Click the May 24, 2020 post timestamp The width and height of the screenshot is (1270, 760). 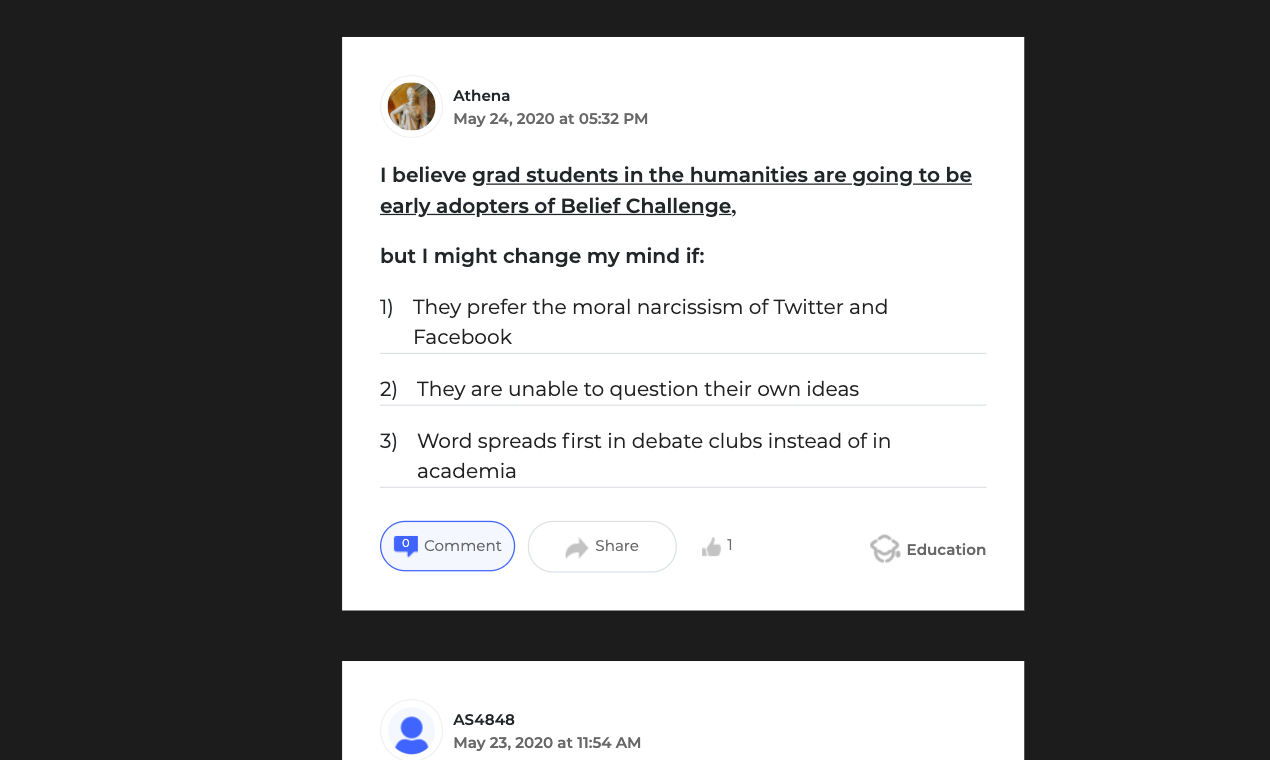click(550, 119)
